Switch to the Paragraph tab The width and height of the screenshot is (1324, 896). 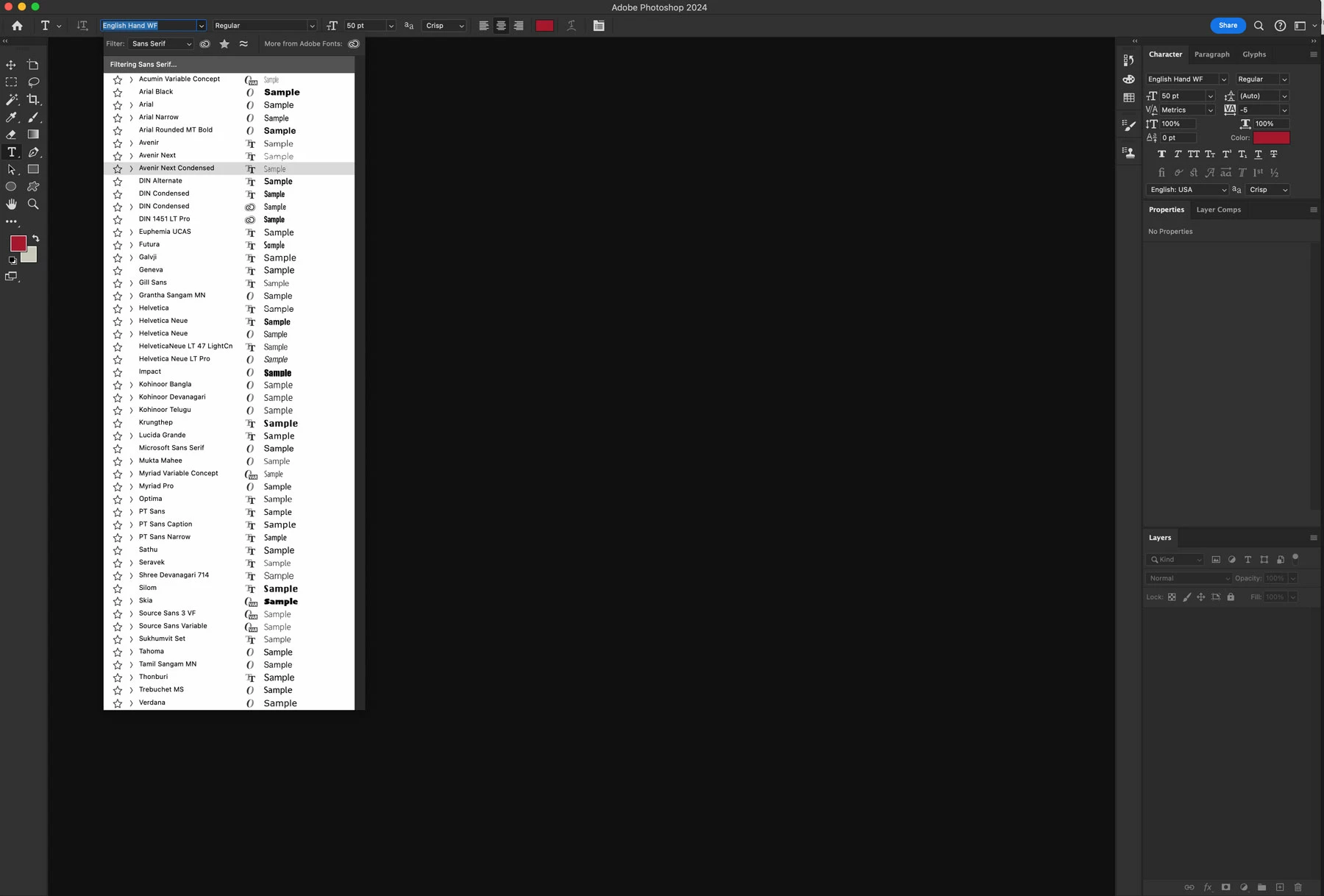click(x=1211, y=54)
